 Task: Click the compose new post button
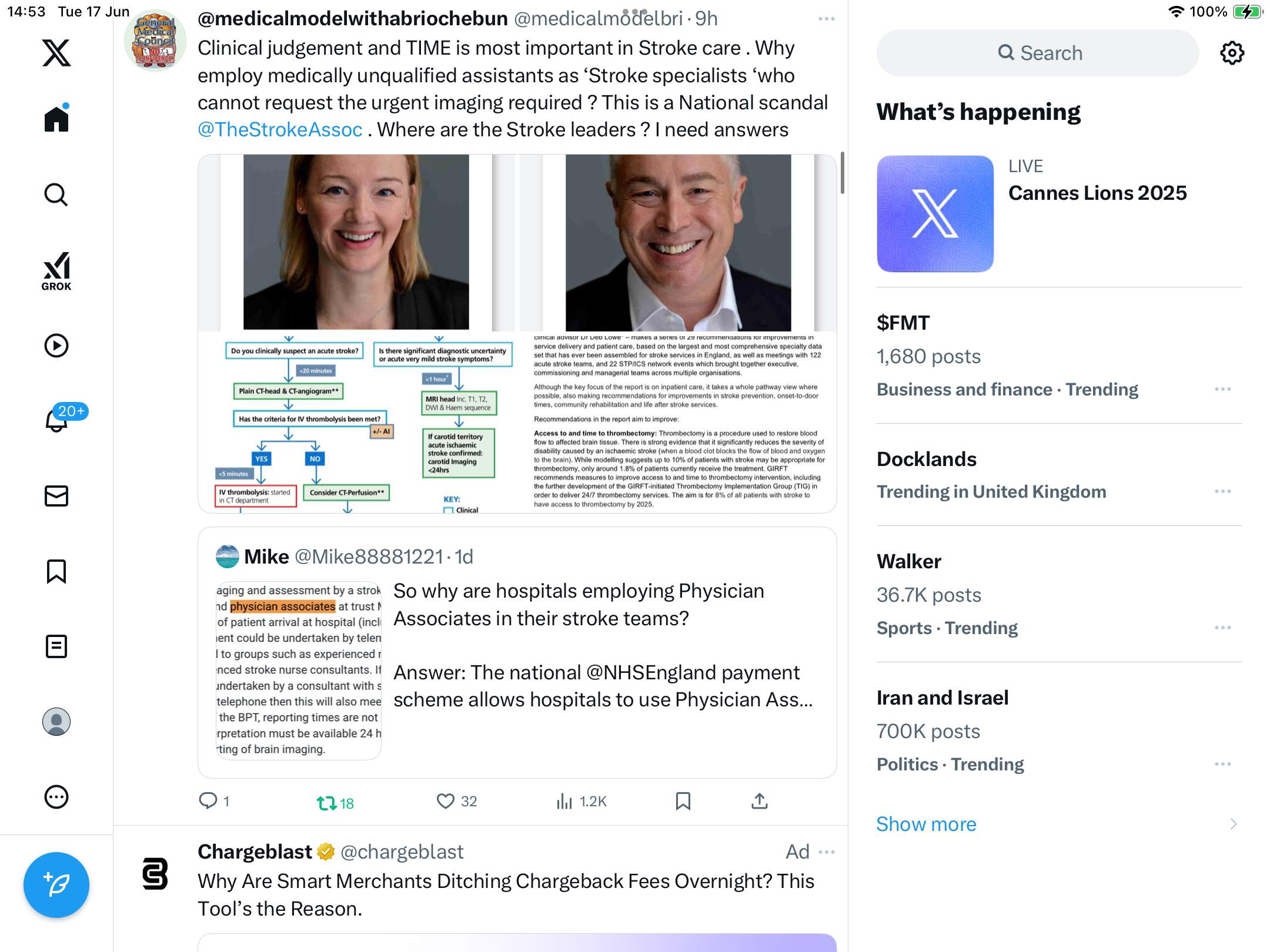coord(56,885)
